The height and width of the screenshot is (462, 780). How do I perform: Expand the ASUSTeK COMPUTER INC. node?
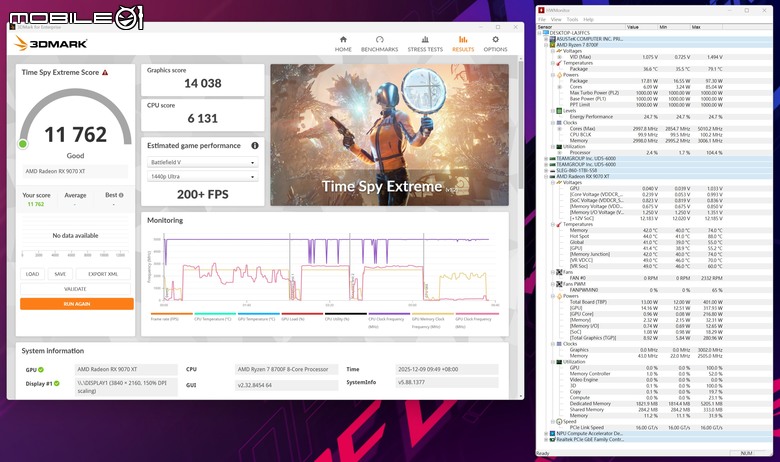click(x=546, y=39)
